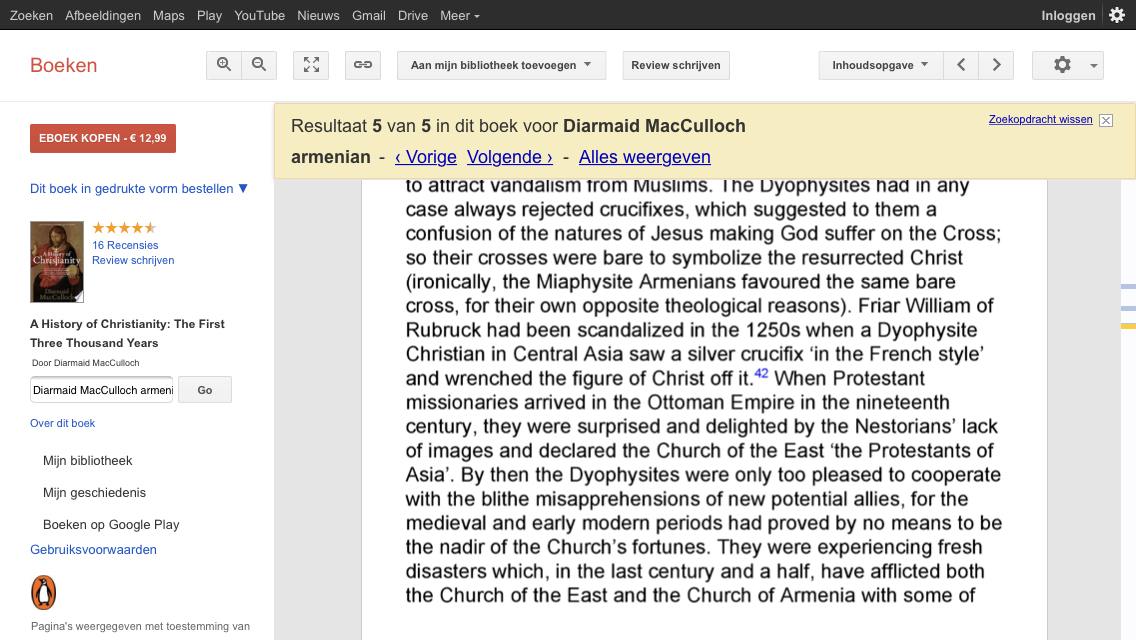Screen dimensions: 1136x640
Task: Open Boeken op Google Play
Action: tap(111, 525)
